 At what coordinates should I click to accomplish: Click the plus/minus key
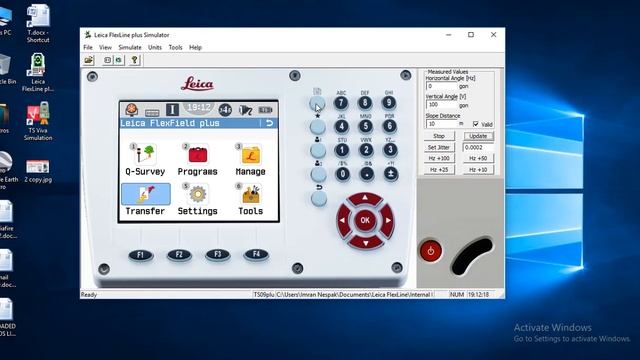pyautogui.click(x=391, y=174)
